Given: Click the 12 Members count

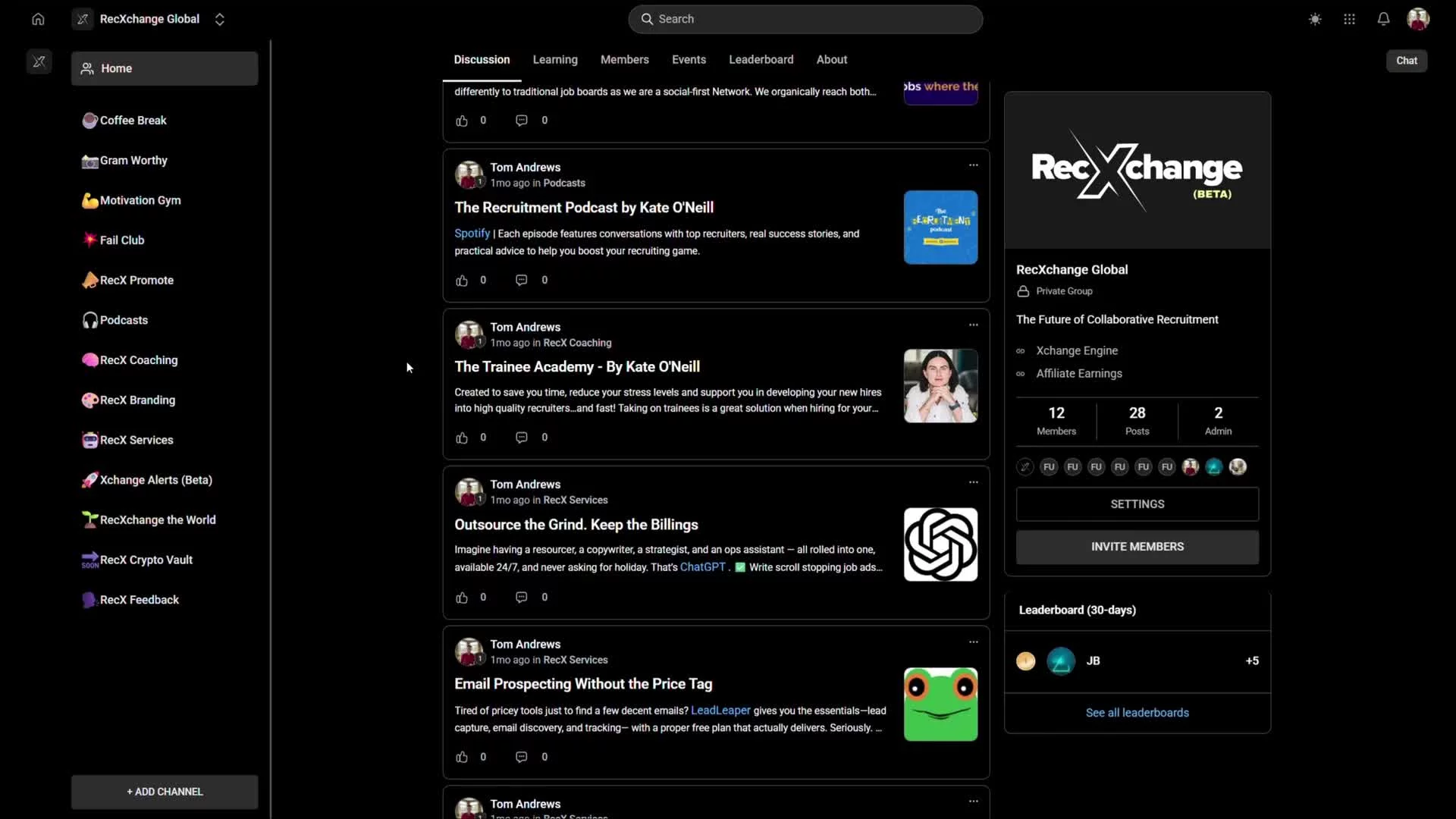Looking at the screenshot, I should pyautogui.click(x=1056, y=421).
